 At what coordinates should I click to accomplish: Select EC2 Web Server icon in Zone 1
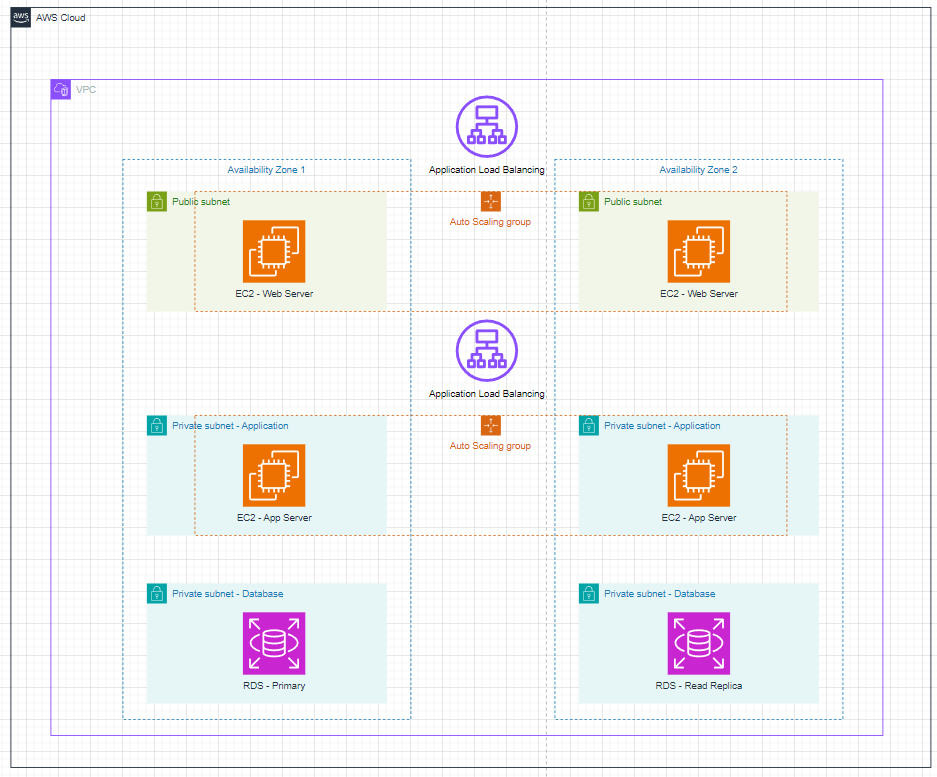[x=274, y=251]
